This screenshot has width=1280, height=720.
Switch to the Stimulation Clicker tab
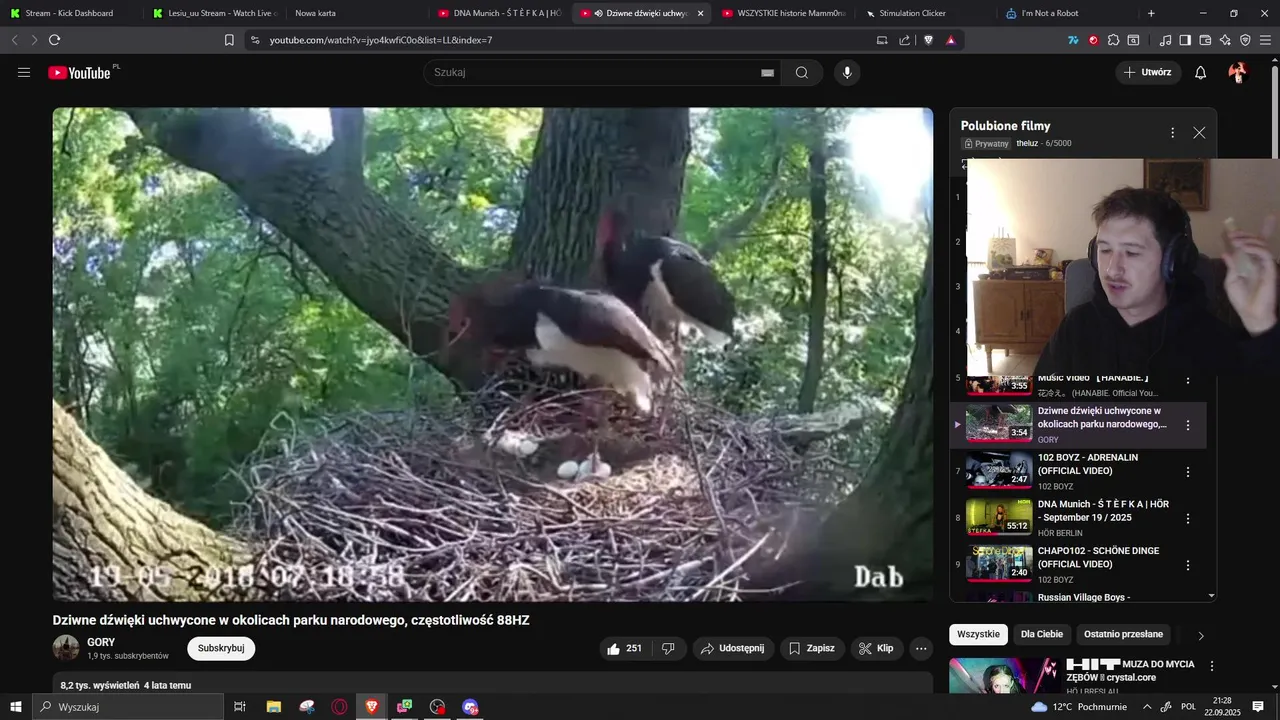click(x=926, y=13)
